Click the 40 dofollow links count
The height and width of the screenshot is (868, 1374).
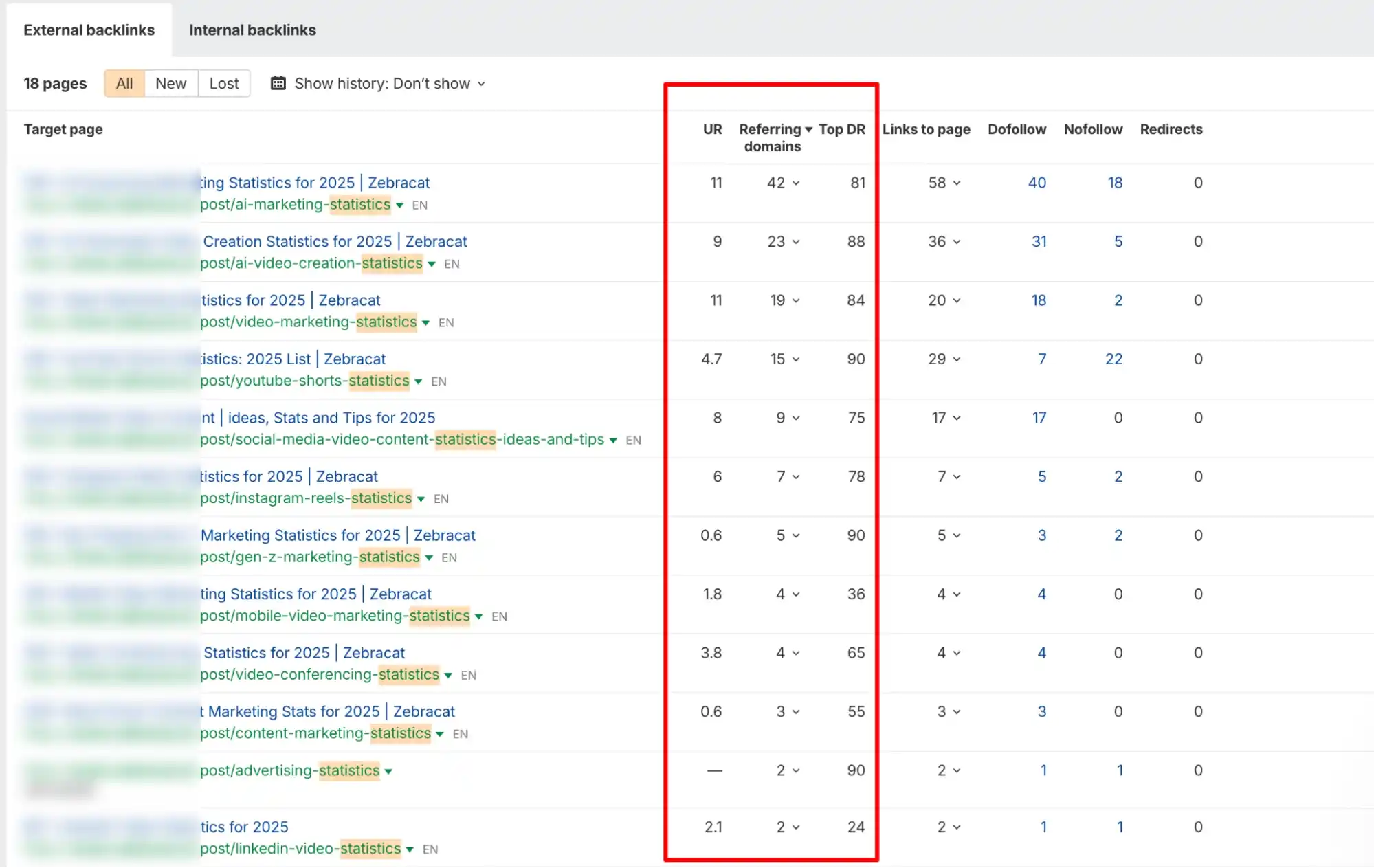(1037, 183)
